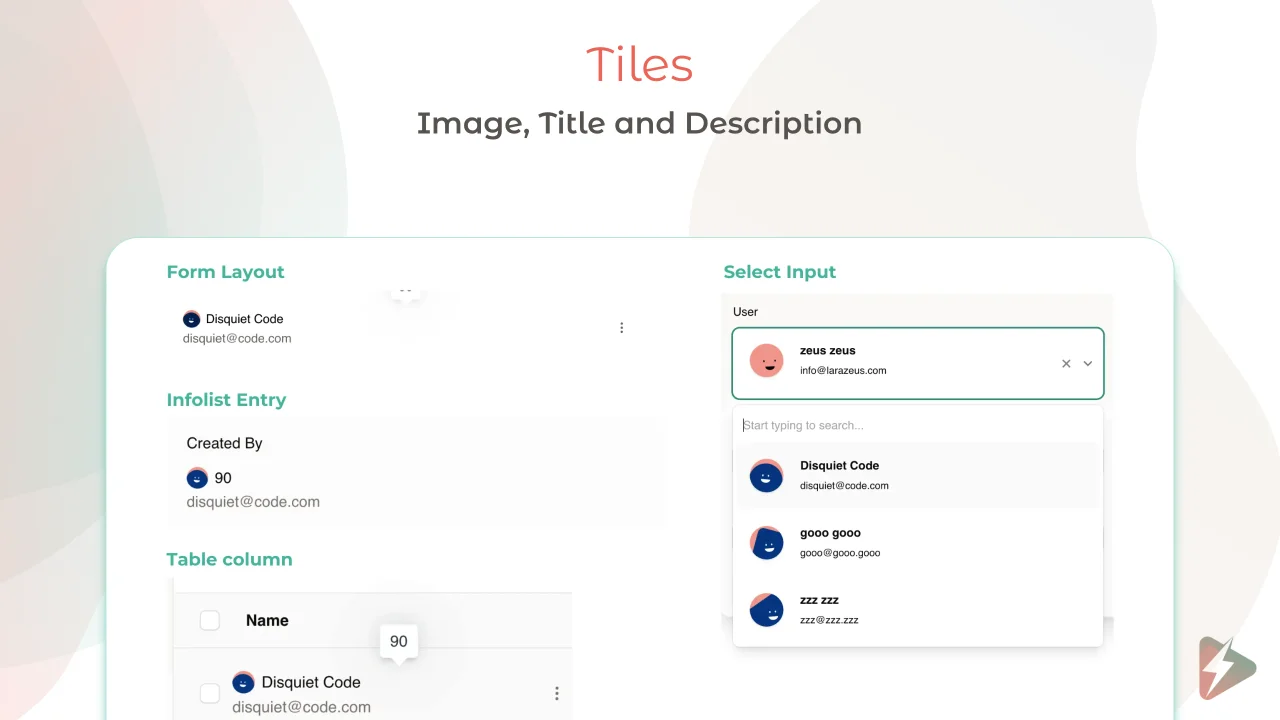Viewport: 1280px width, 720px height.
Task: Click the Disquiet Code avatar under Form Layout
Action: [191, 319]
